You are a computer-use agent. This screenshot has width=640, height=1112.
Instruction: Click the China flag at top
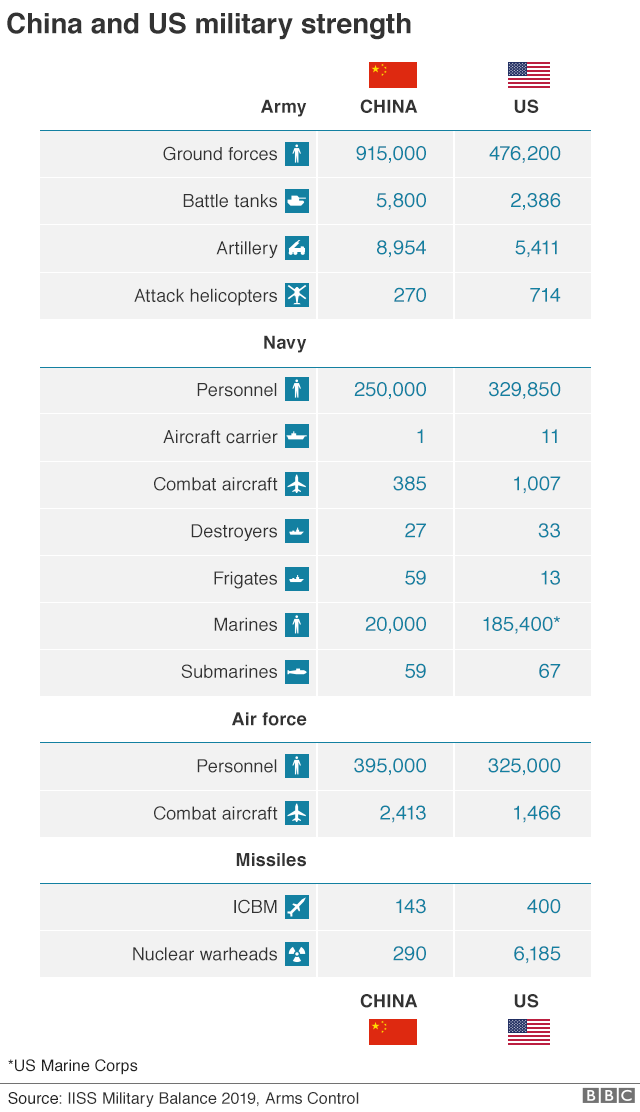392,75
